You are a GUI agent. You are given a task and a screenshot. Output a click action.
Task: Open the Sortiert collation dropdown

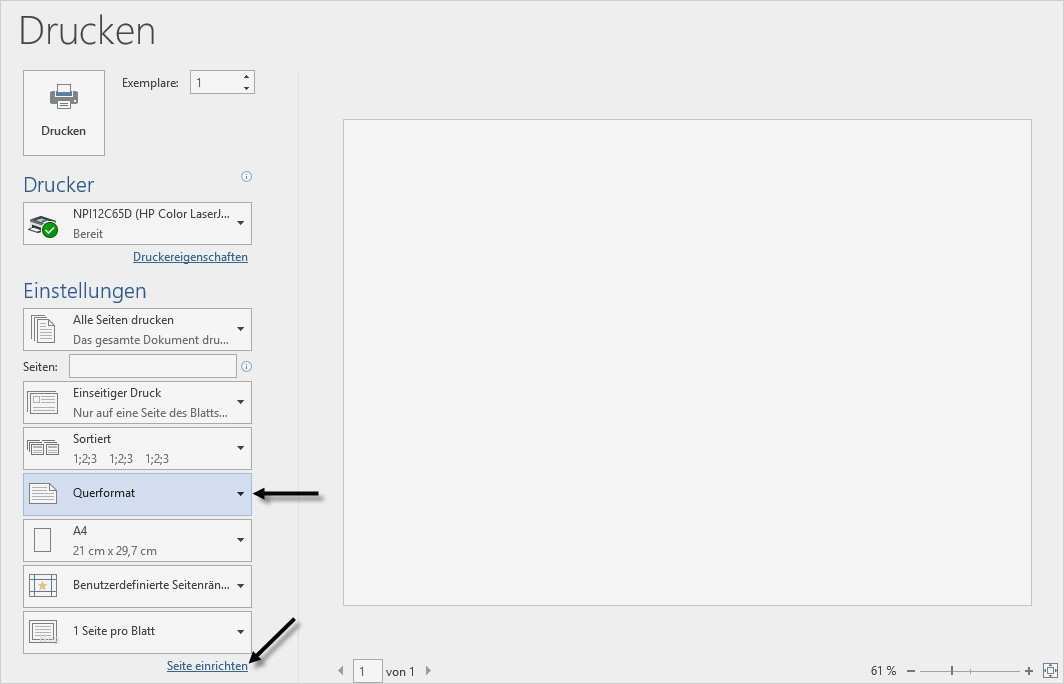click(137, 449)
